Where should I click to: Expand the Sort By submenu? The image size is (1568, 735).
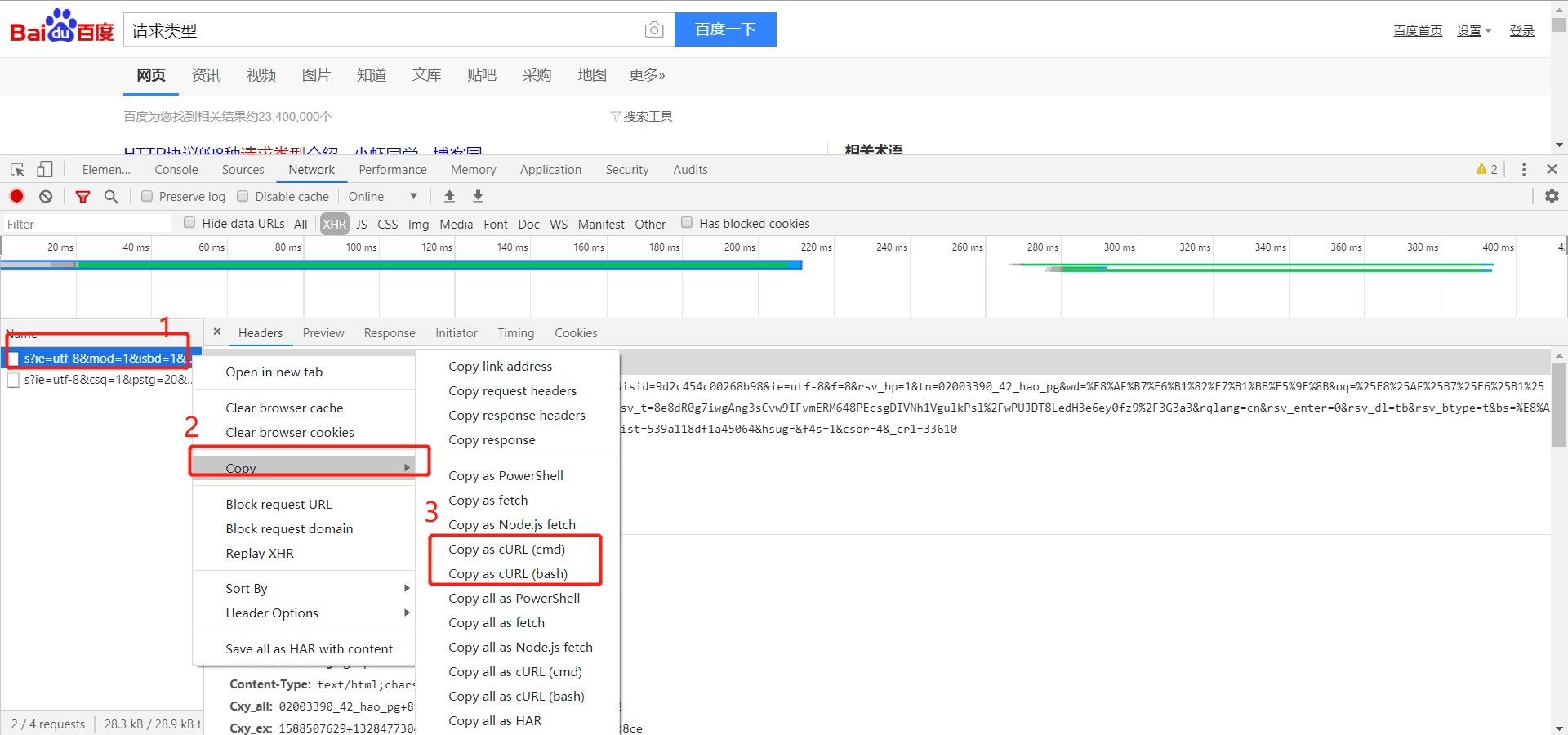(247, 588)
